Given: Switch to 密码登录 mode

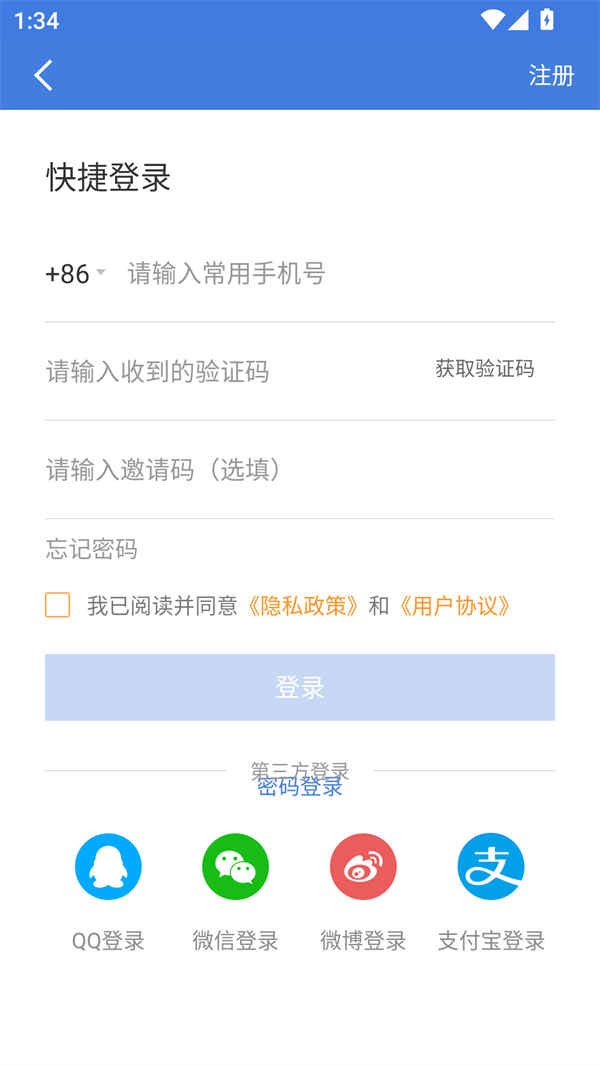Looking at the screenshot, I should click(299, 787).
